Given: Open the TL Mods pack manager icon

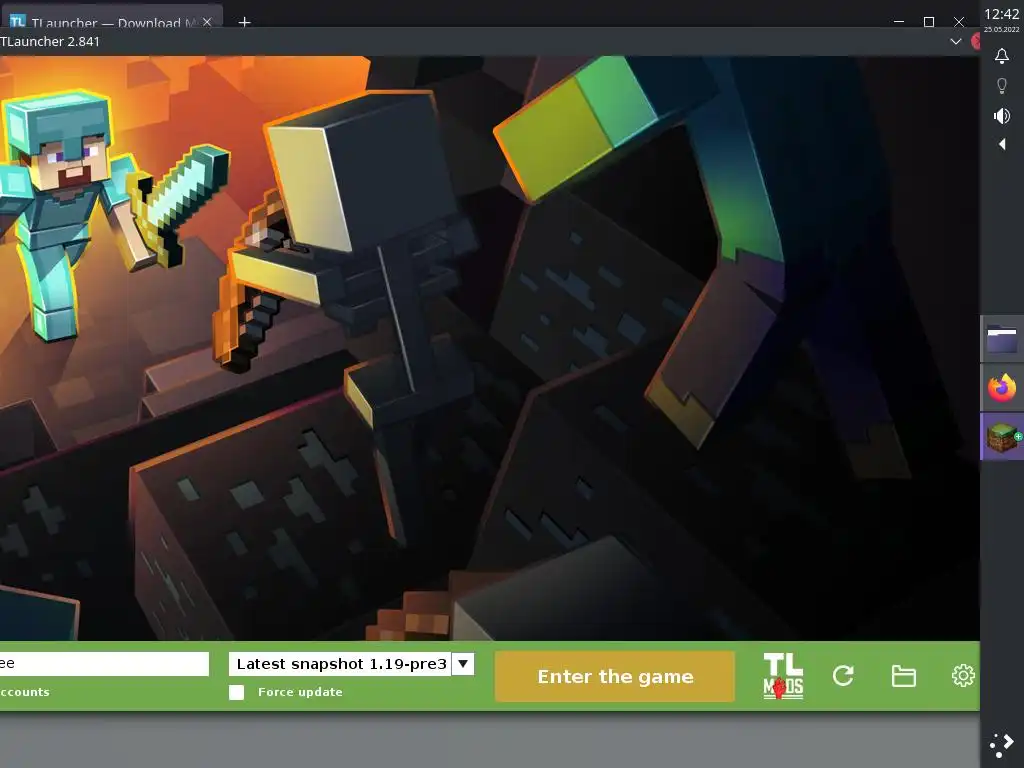Looking at the screenshot, I should (783, 677).
